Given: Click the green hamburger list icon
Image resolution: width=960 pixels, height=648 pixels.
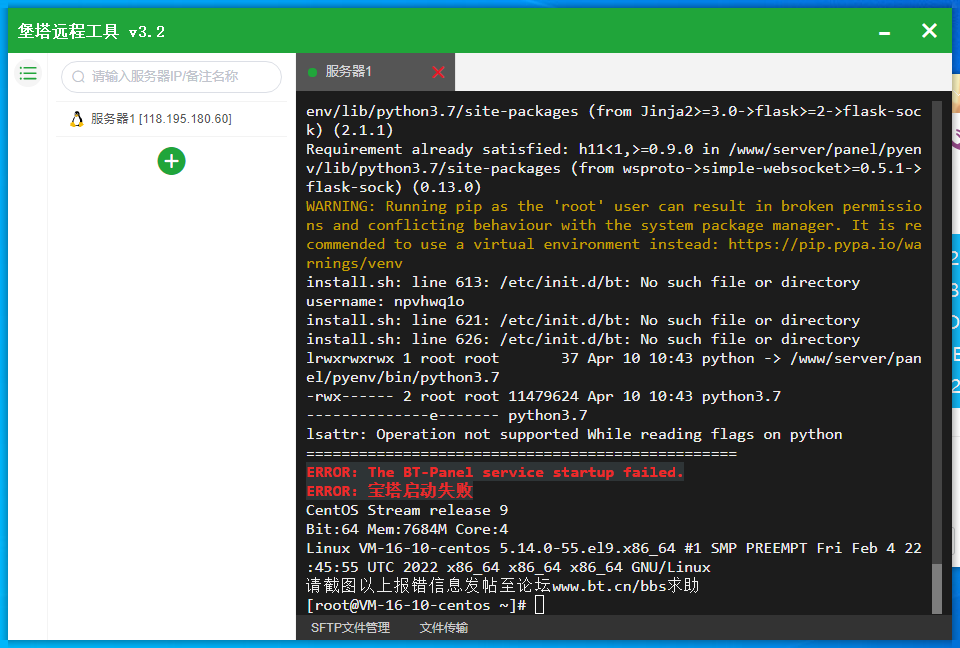Looking at the screenshot, I should (28, 73).
